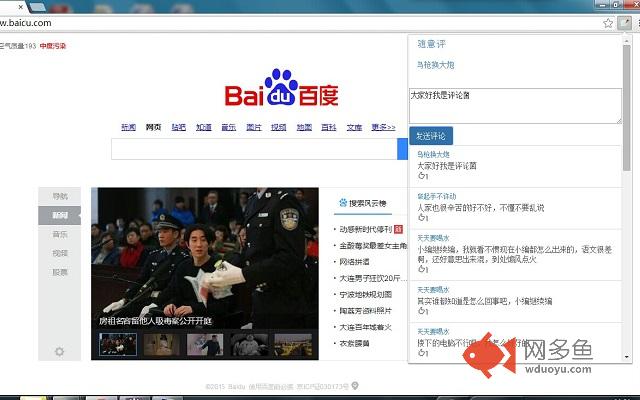
Task: Select the fourth news carousel thumbnail
Action: 249,344
